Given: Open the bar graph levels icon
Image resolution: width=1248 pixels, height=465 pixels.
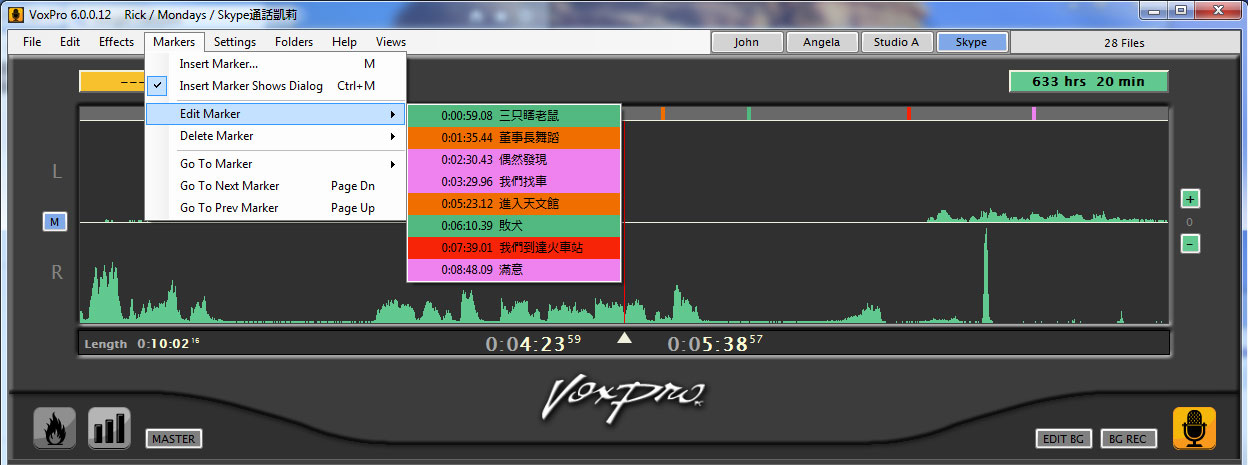Looking at the screenshot, I should tap(109, 428).
